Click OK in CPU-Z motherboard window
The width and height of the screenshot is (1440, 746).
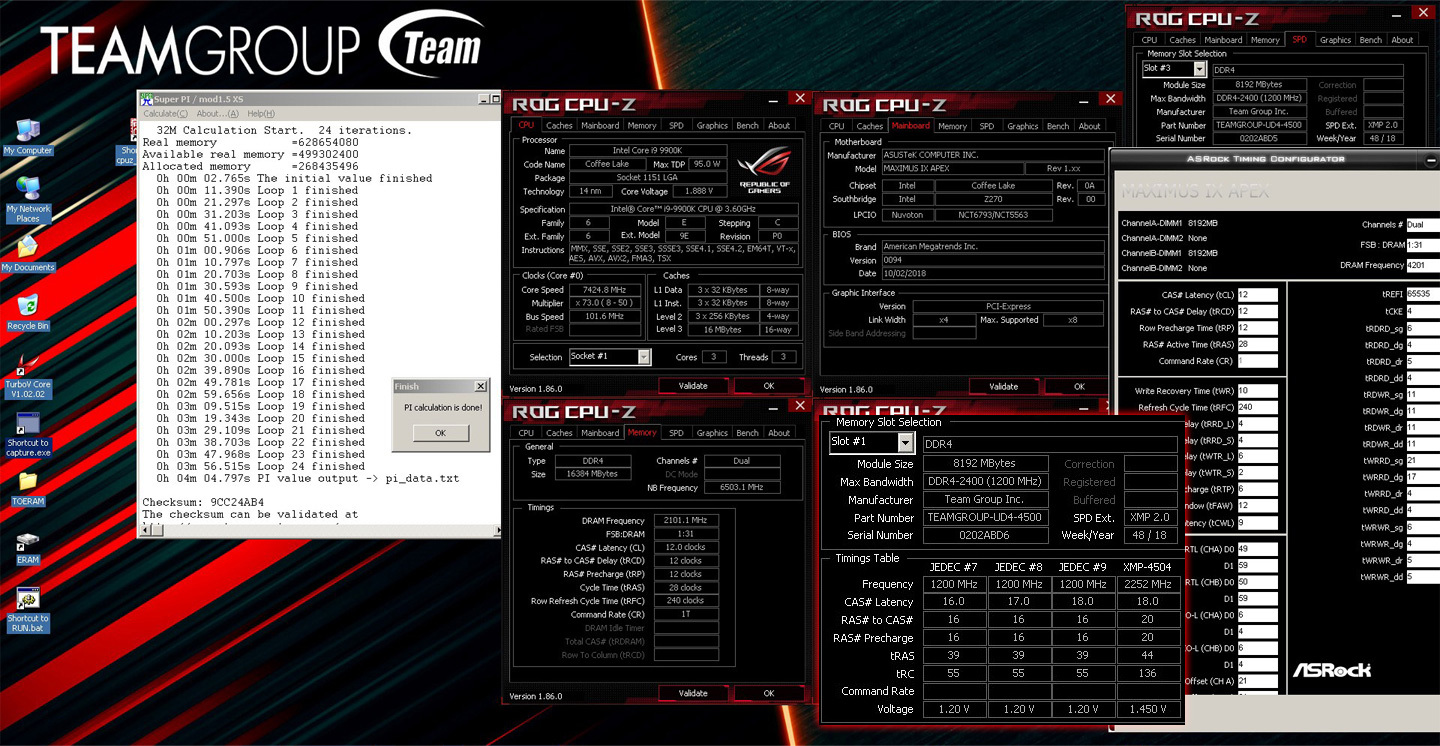1079,387
